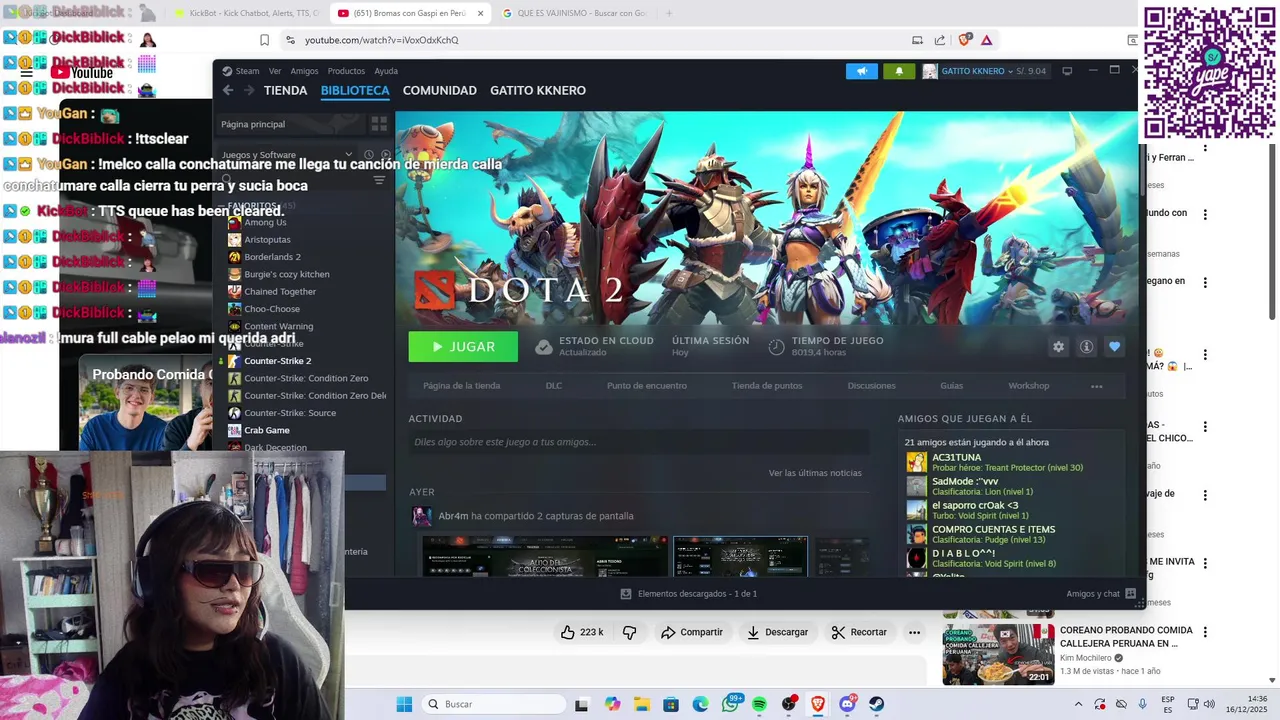Select Counter-Strike 2 in library list
Screen dimensions: 1280x720
[278, 361]
